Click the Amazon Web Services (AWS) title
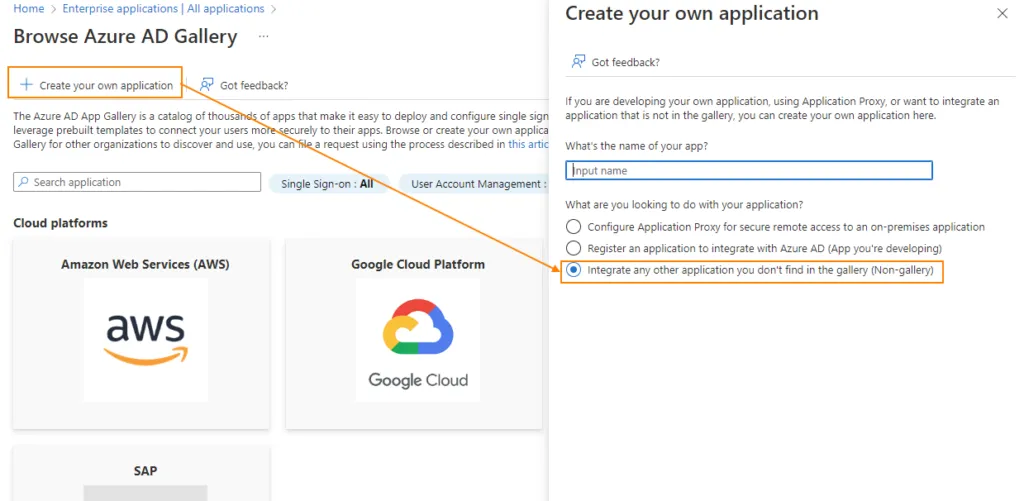 pos(145,265)
